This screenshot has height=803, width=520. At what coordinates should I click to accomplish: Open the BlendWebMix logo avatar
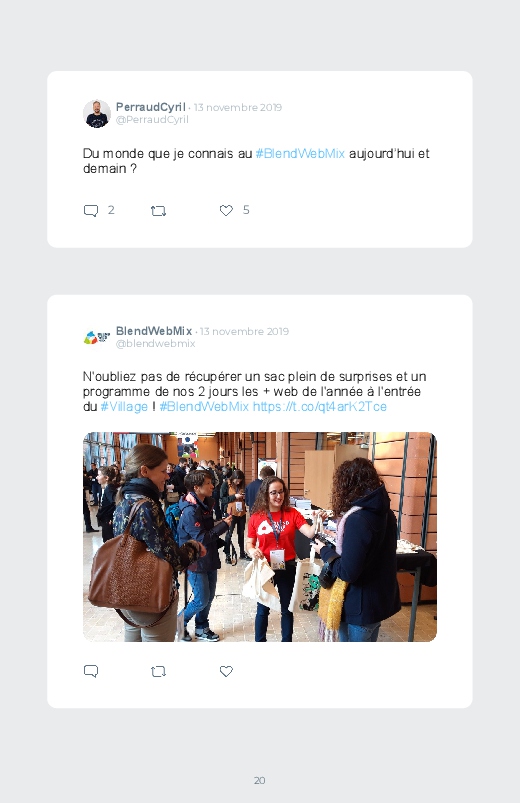tap(97, 337)
